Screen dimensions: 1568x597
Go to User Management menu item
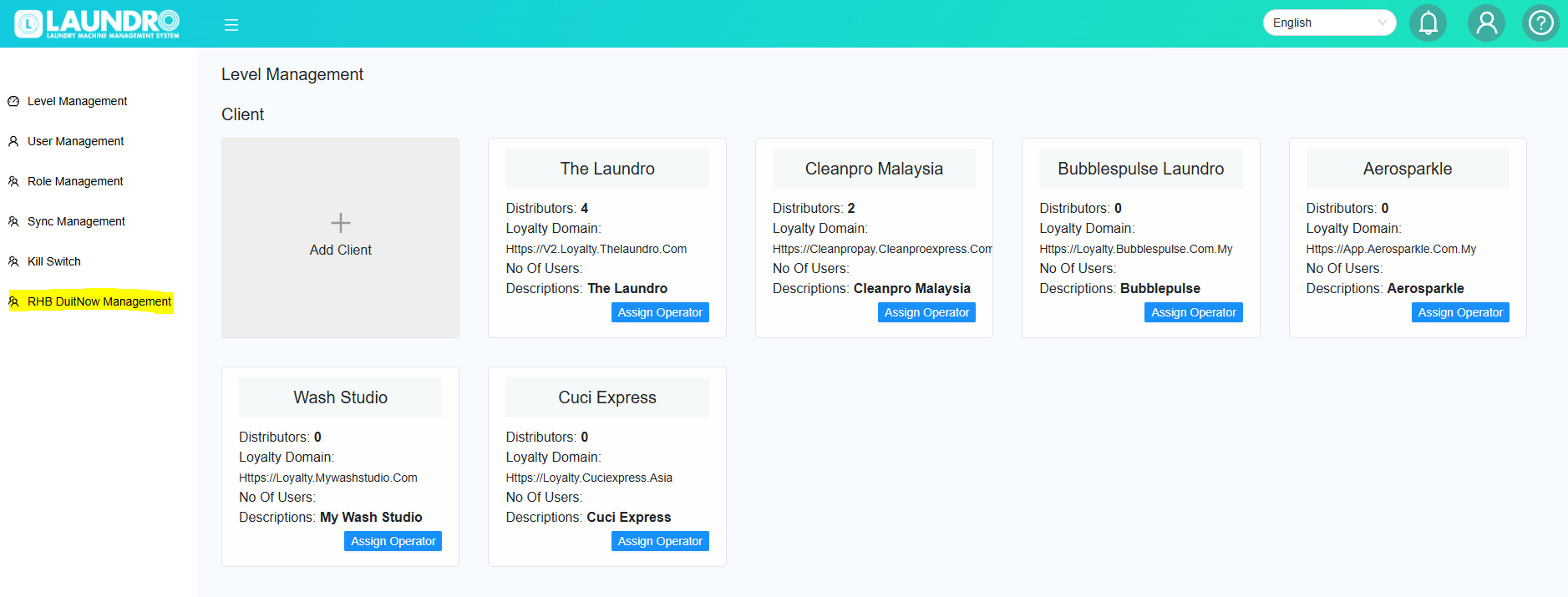[76, 141]
